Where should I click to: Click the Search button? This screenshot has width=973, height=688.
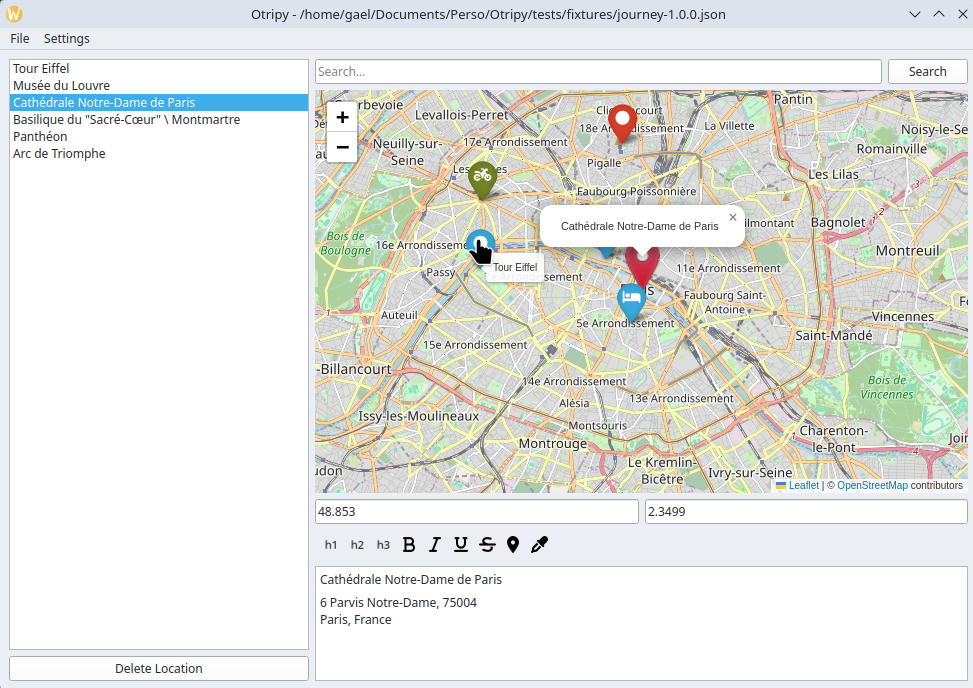(x=928, y=71)
